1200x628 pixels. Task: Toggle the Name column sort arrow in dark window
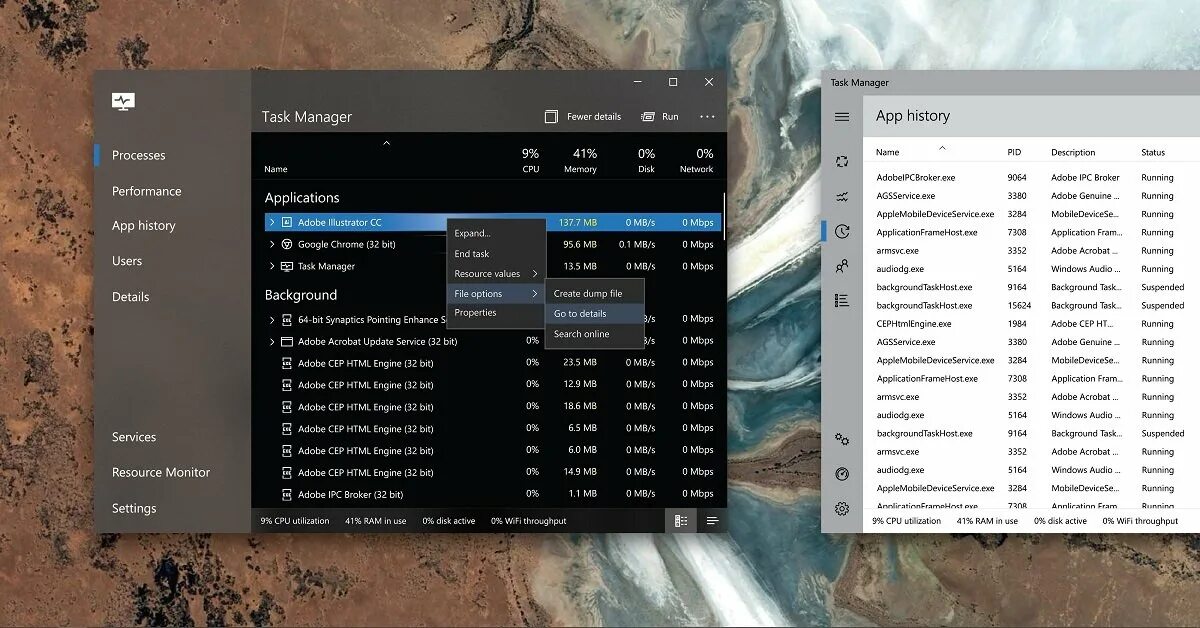pos(386,143)
